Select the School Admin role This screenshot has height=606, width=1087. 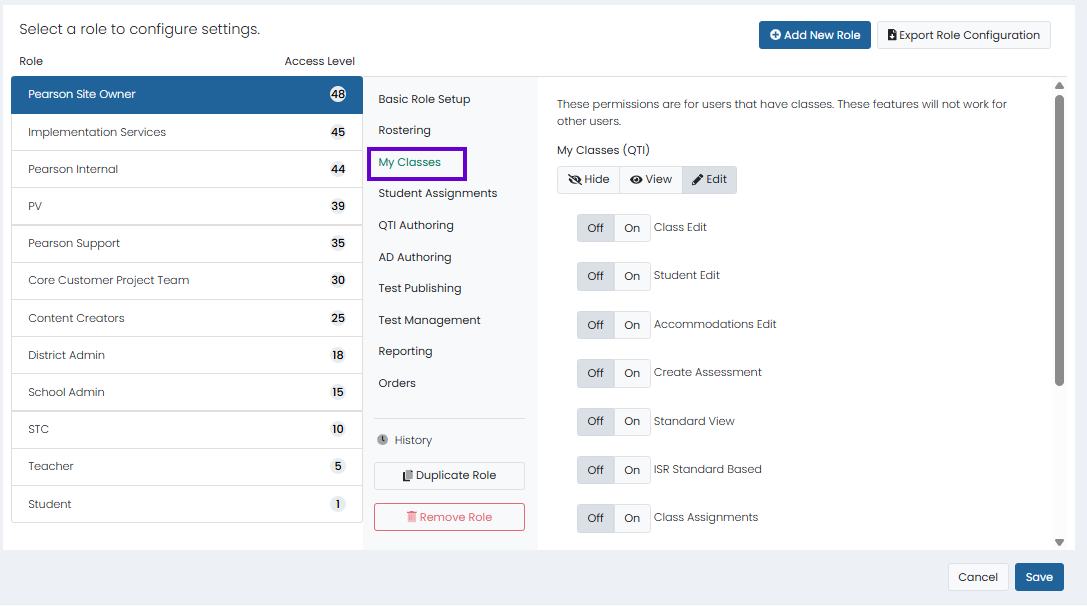click(x=187, y=392)
